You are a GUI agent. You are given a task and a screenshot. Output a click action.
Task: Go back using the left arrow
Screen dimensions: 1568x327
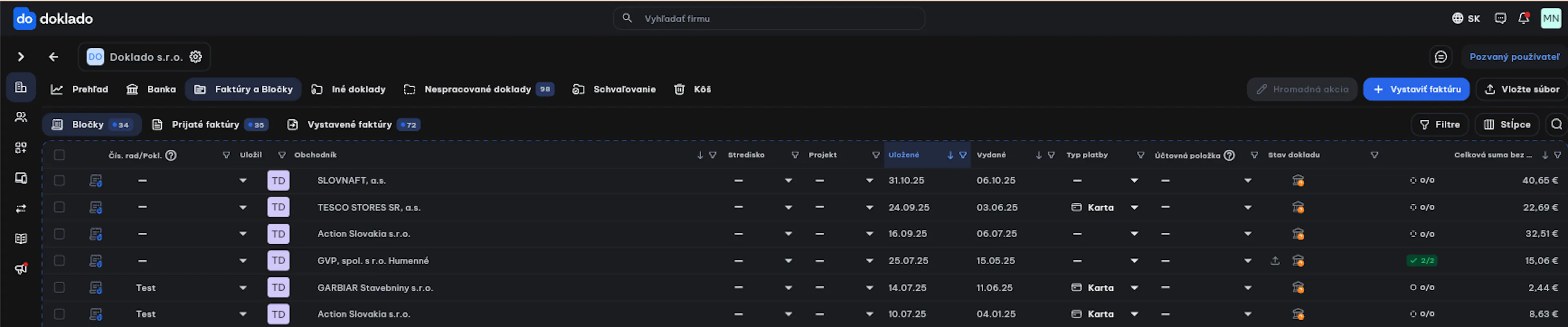[53, 57]
